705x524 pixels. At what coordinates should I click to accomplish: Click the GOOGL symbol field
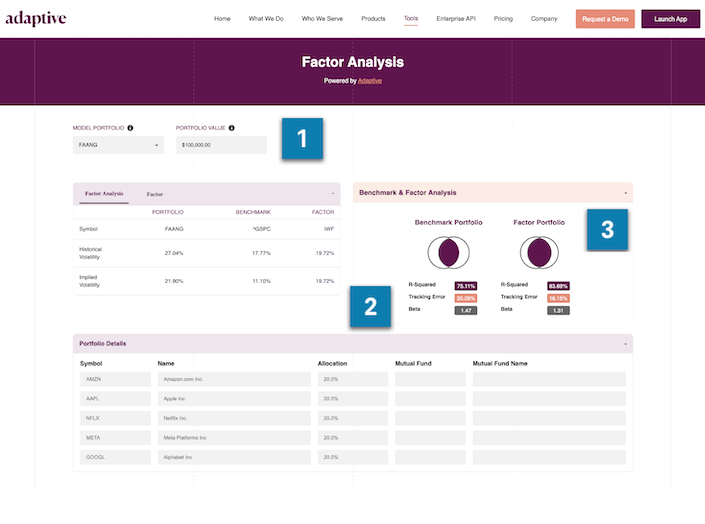point(116,457)
